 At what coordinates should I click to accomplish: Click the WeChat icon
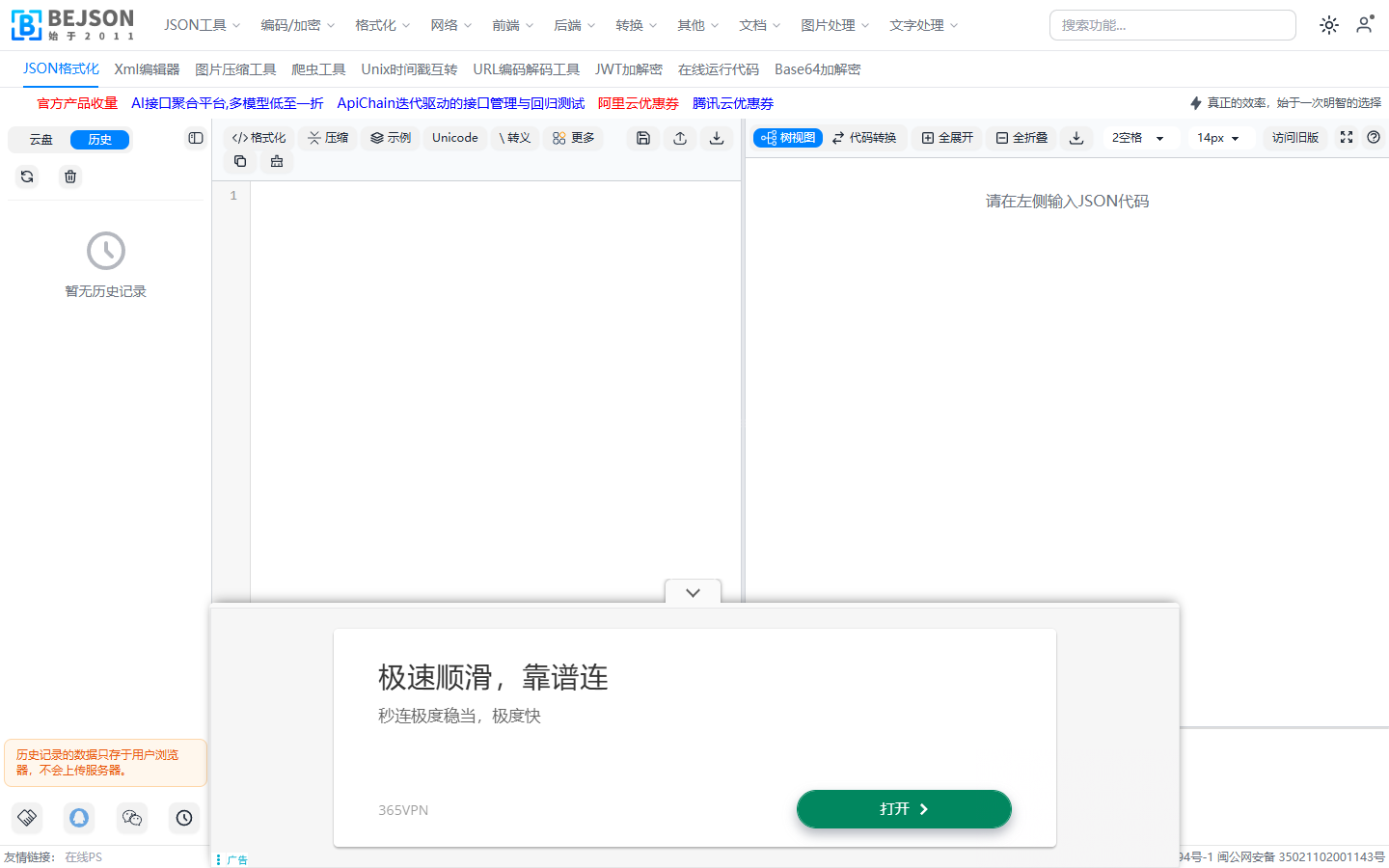click(132, 818)
